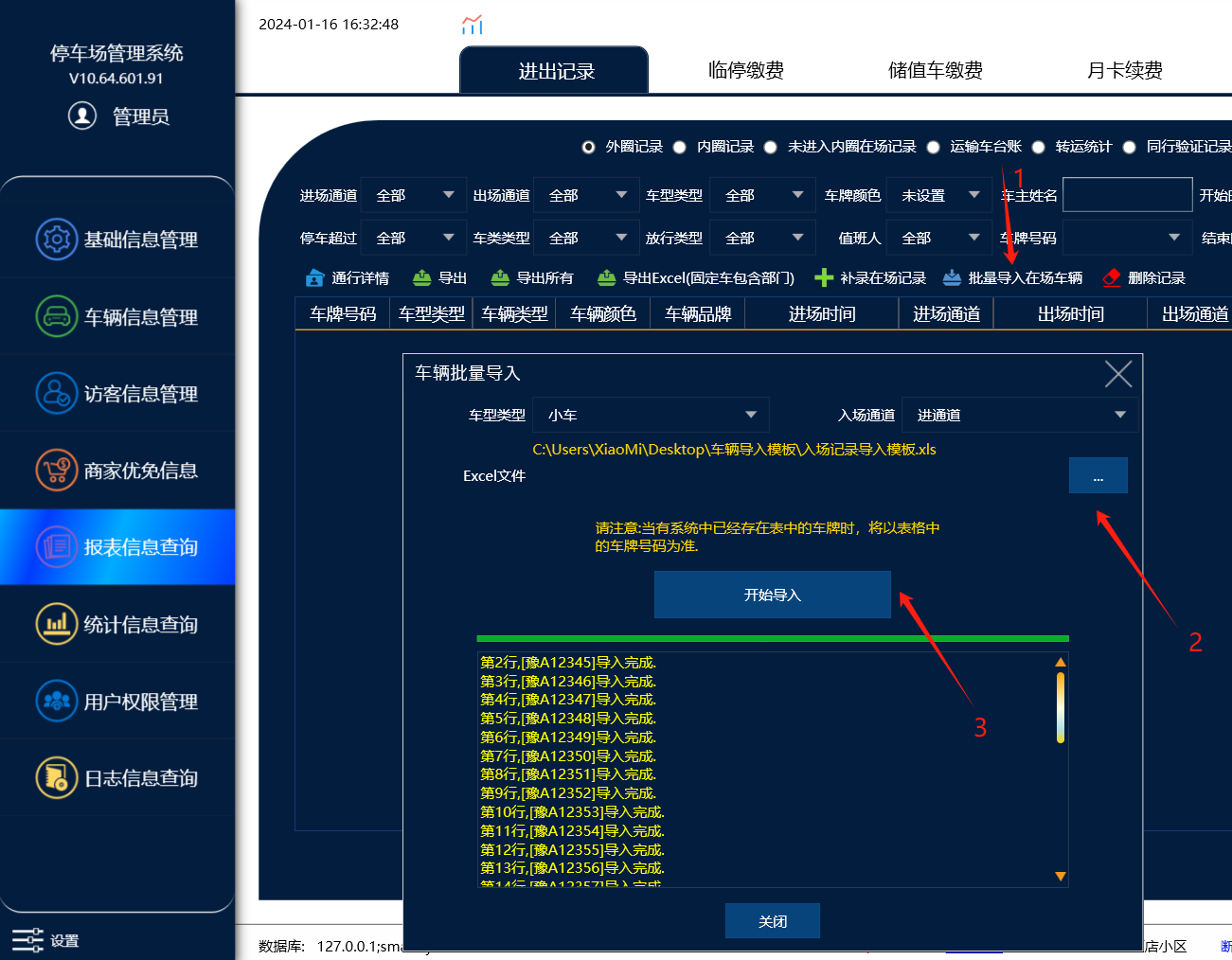The image size is (1232, 960).
Task: Click the chart icon beside the timestamp
Action: pos(473,25)
